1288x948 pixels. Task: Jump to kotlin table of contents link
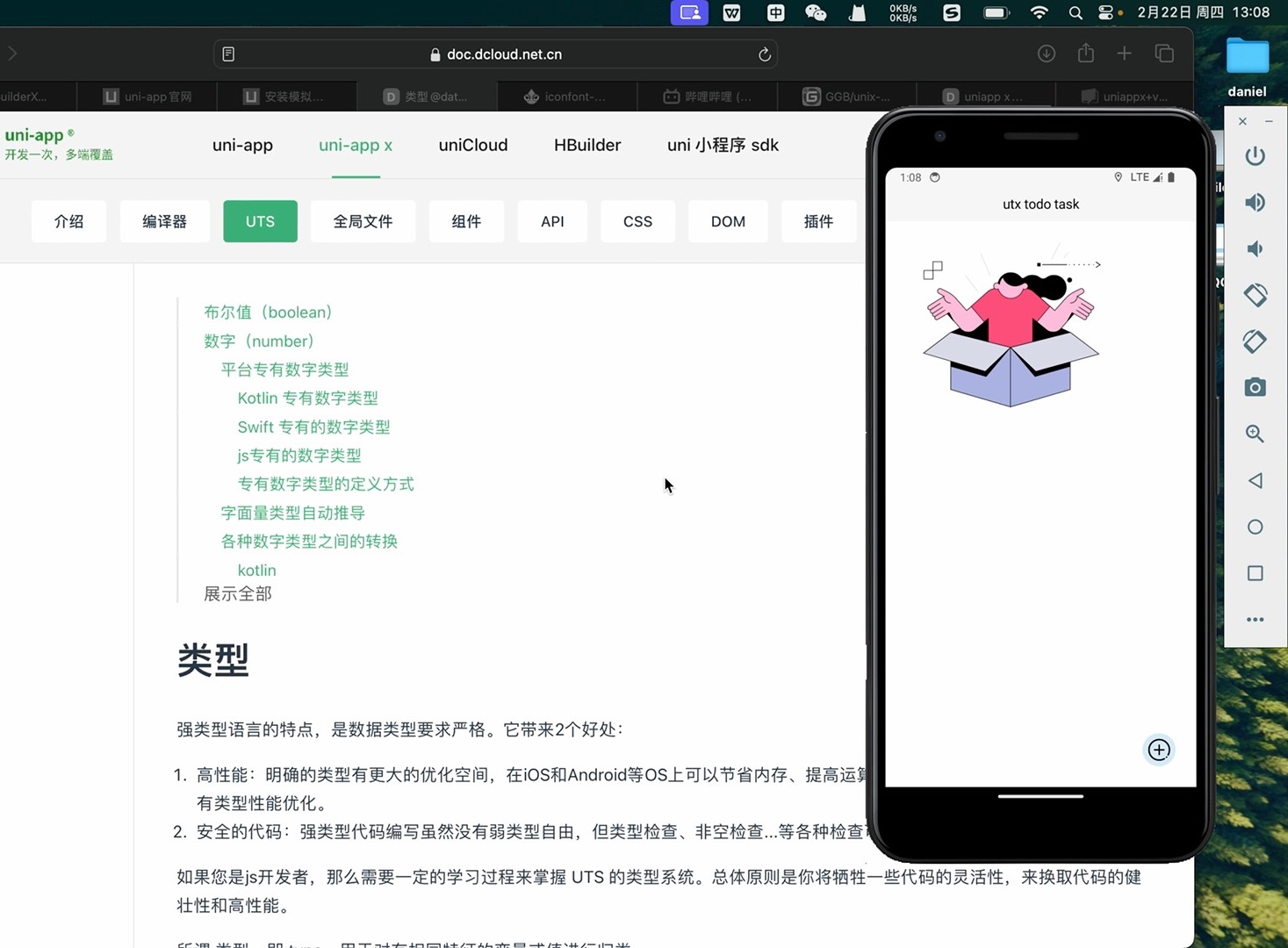(256, 571)
